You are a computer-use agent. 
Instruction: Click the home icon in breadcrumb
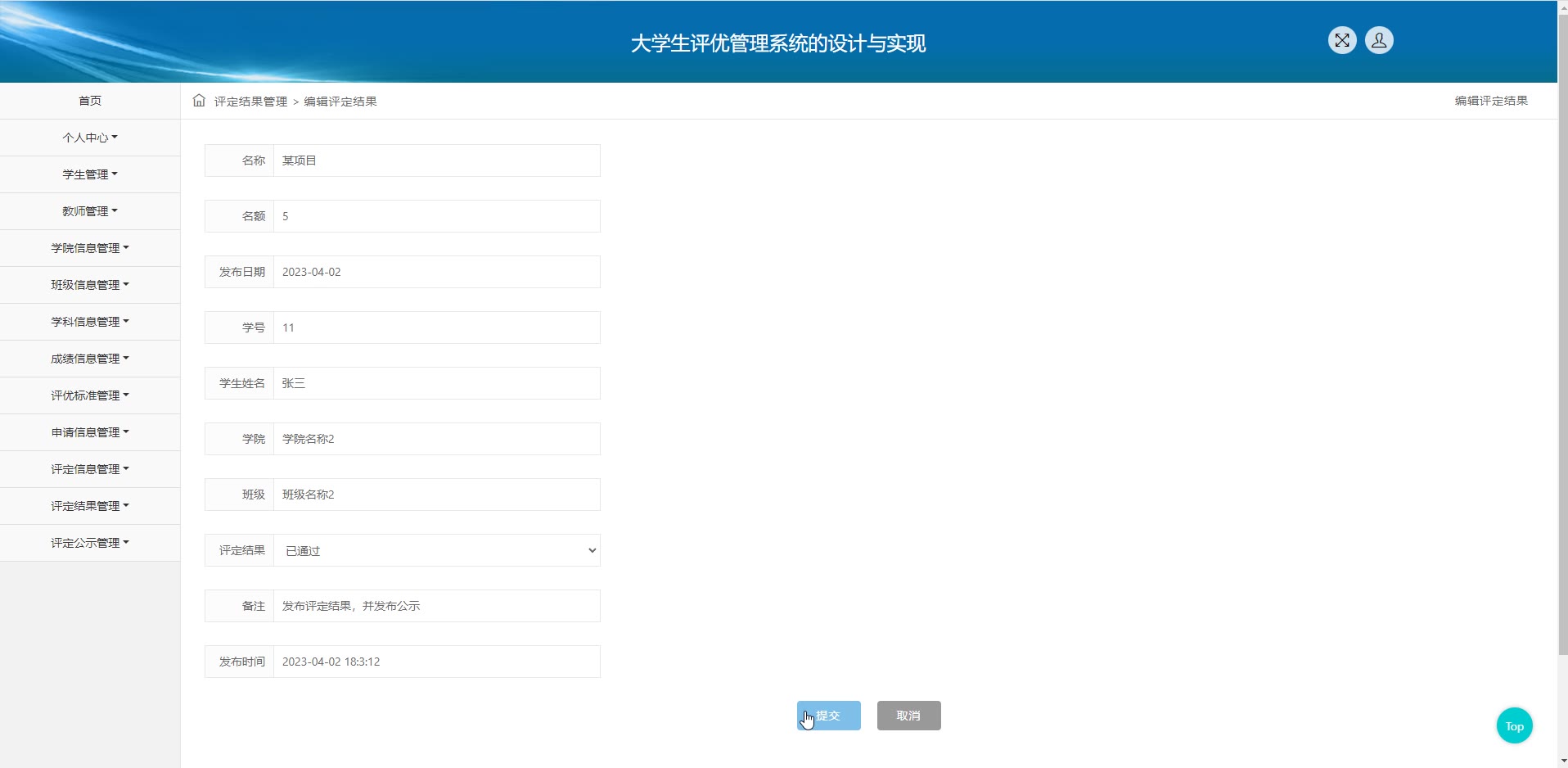coord(199,101)
